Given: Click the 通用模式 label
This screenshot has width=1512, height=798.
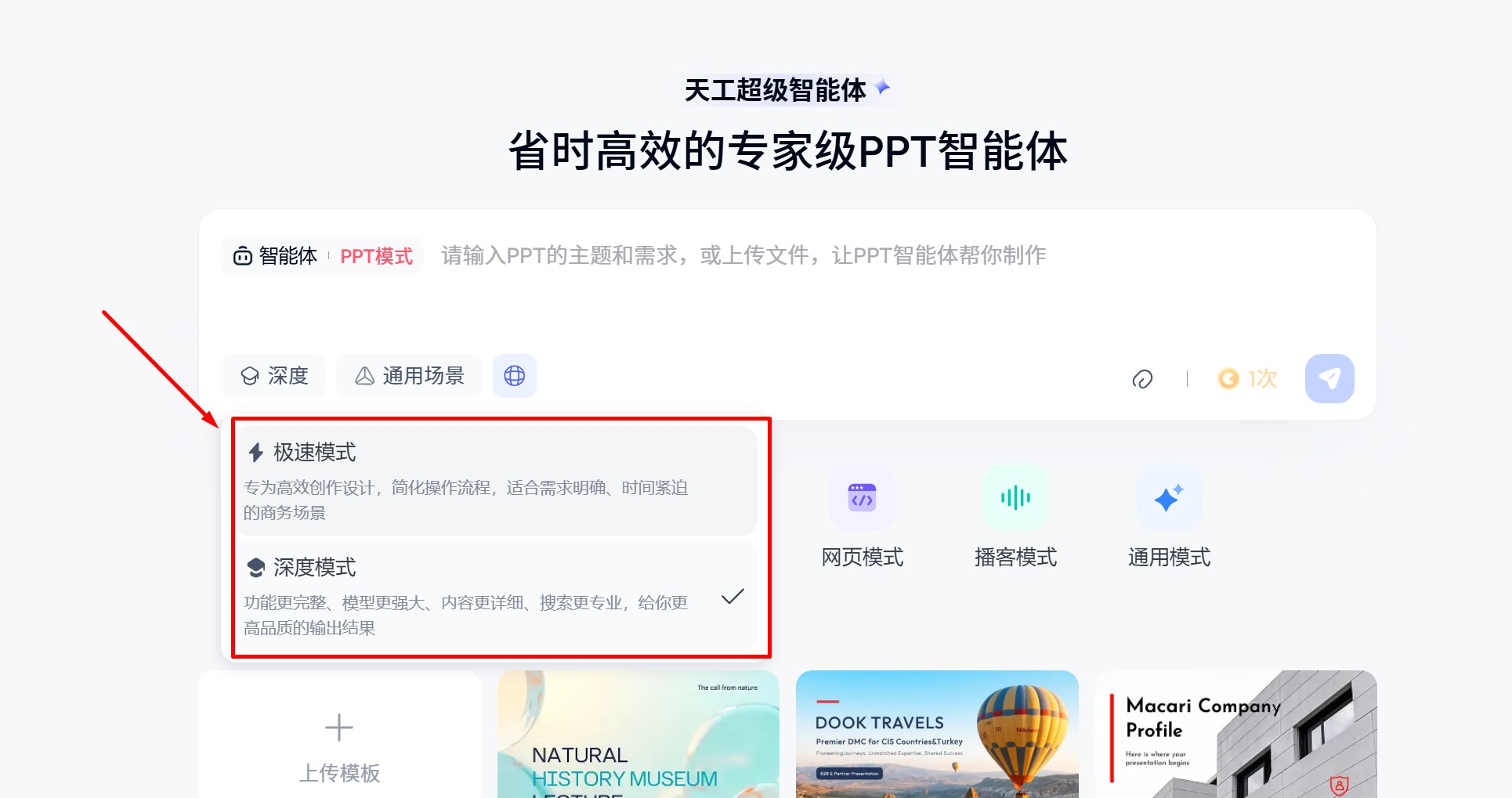Looking at the screenshot, I should (x=1169, y=558).
